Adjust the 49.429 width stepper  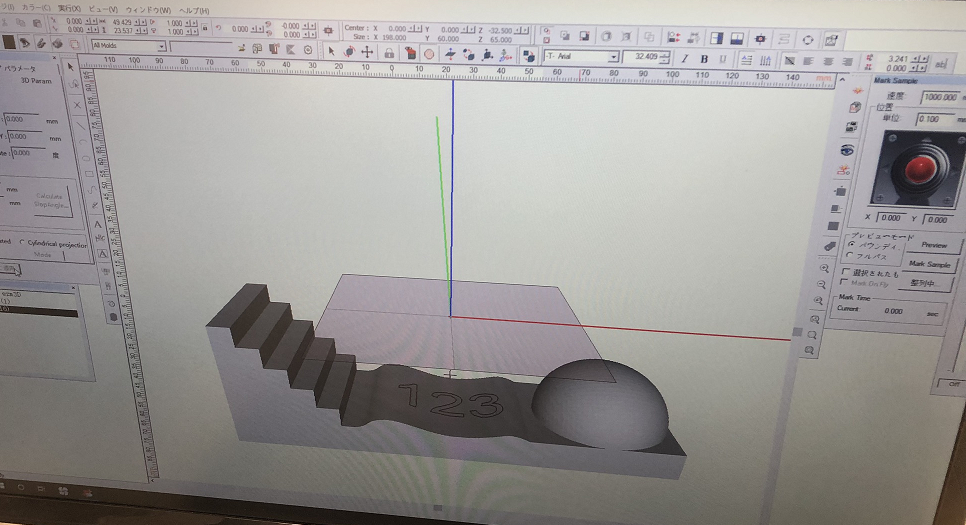coord(140,22)
